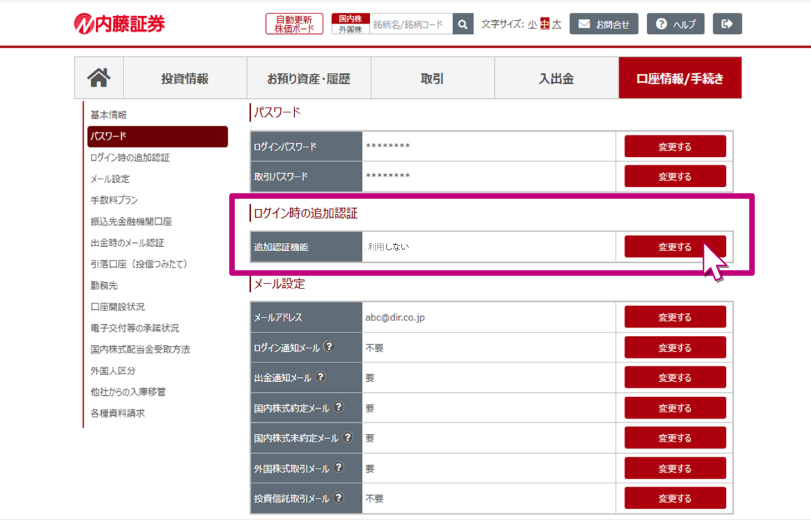The width and height of the screenshot is (811, 520).
Task: Switch search market to 外国株
Action: click(349, 29)
